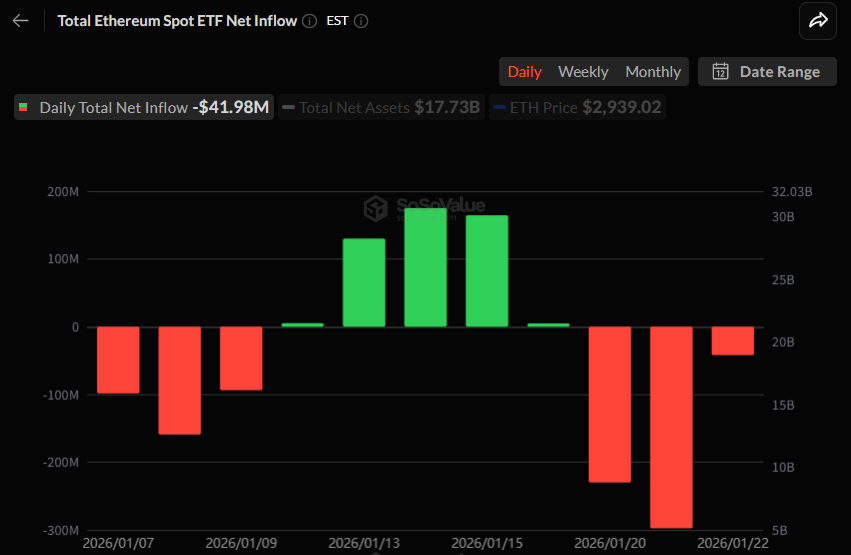
Task: Open the Date Range picker
Action: click(x=767, y=72)
